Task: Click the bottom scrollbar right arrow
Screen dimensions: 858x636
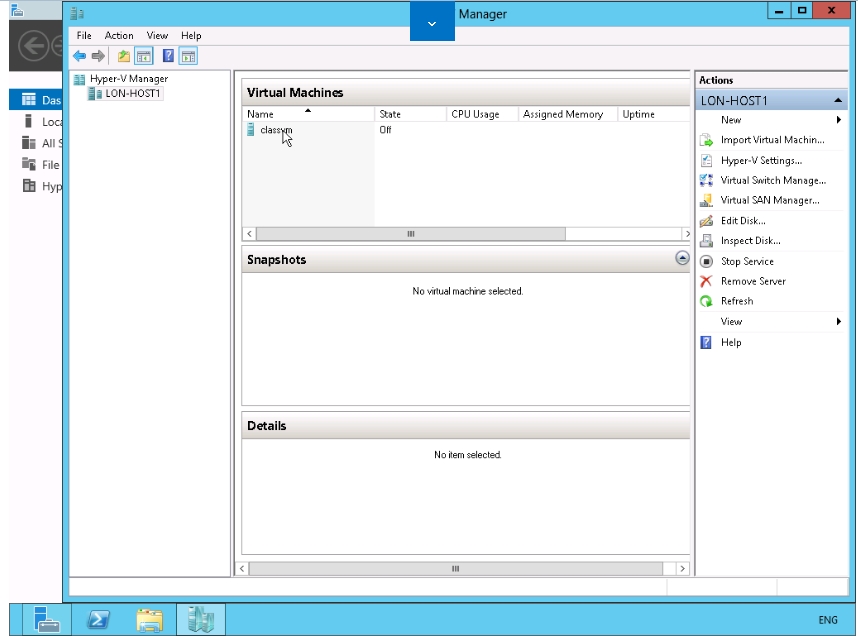Action: pos(682,569)
